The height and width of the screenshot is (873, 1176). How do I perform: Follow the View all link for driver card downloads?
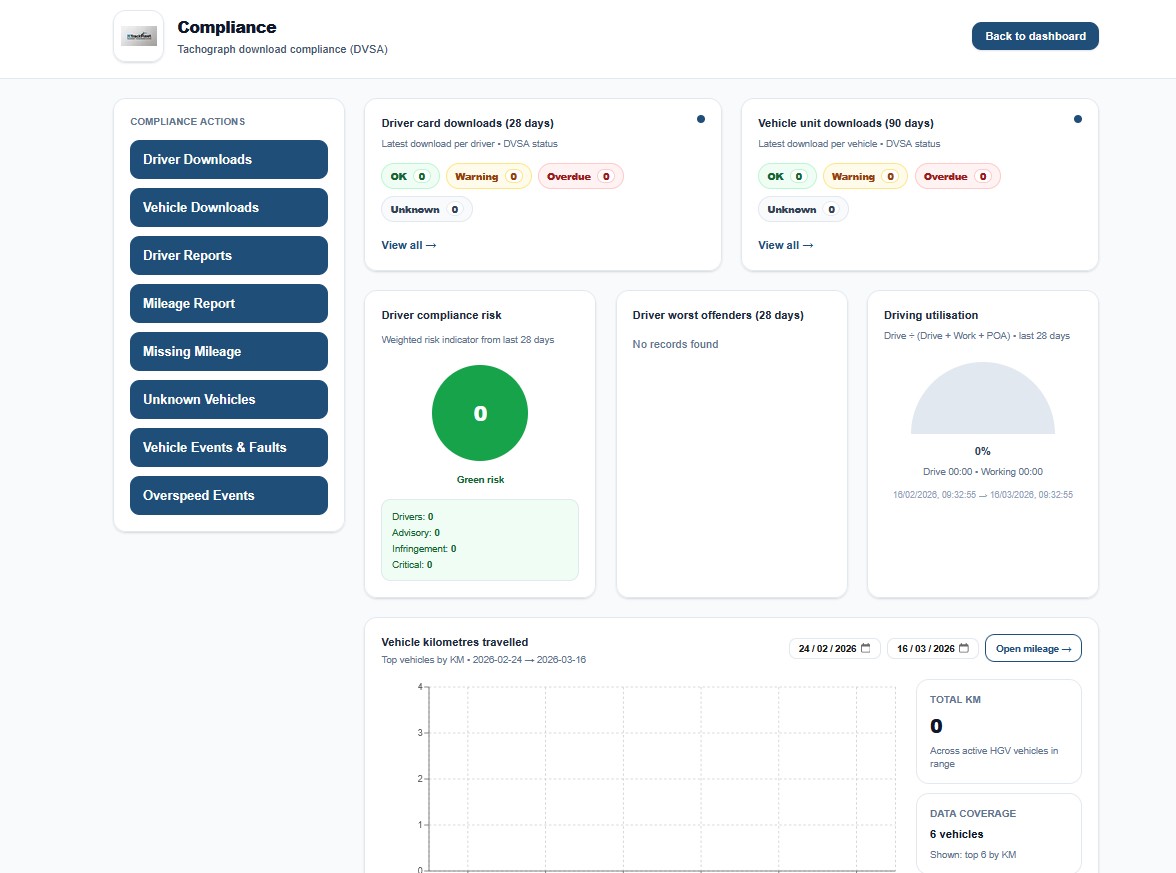409,245
